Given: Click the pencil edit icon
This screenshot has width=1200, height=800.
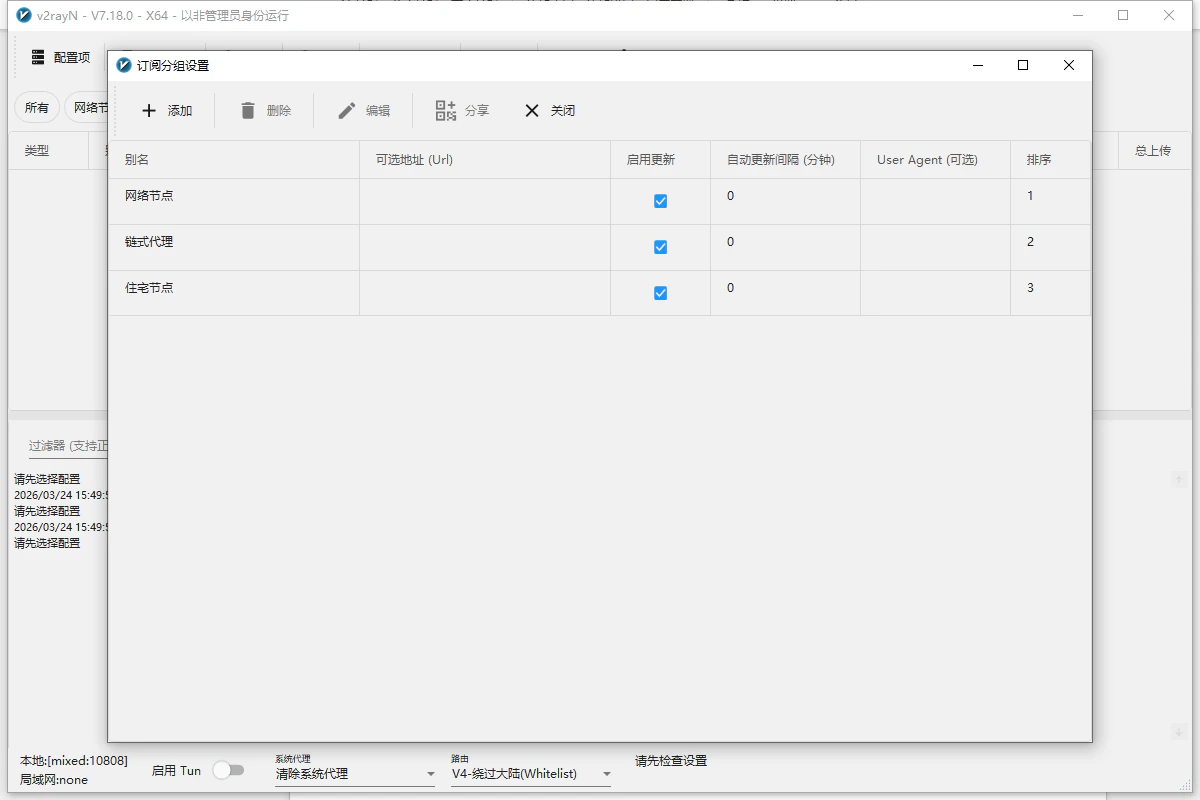Looking at the screenshot, I should coord(347,111).
